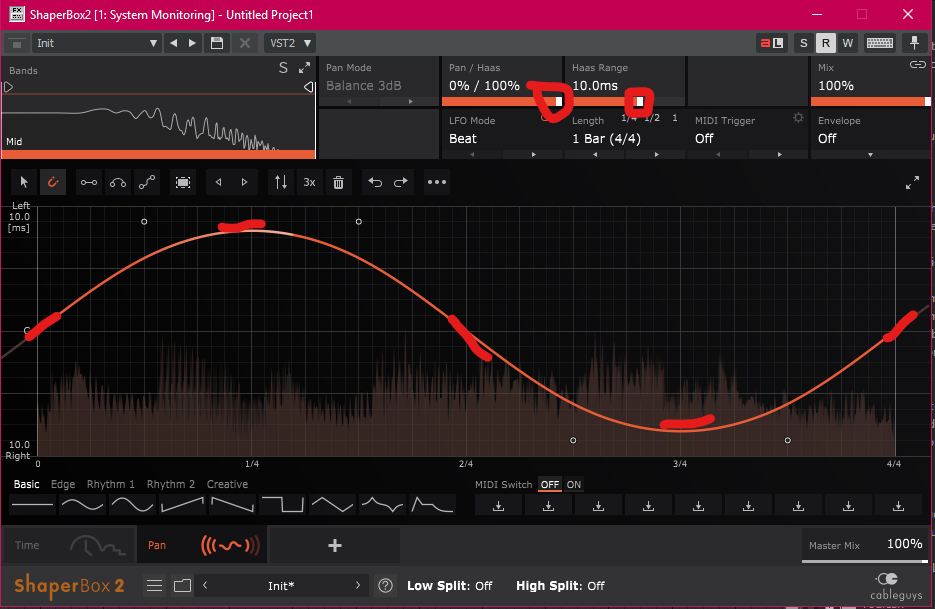Select the Pan shaper tab
Viewport: 935px width, 609px height.
(x=202, y=545)
